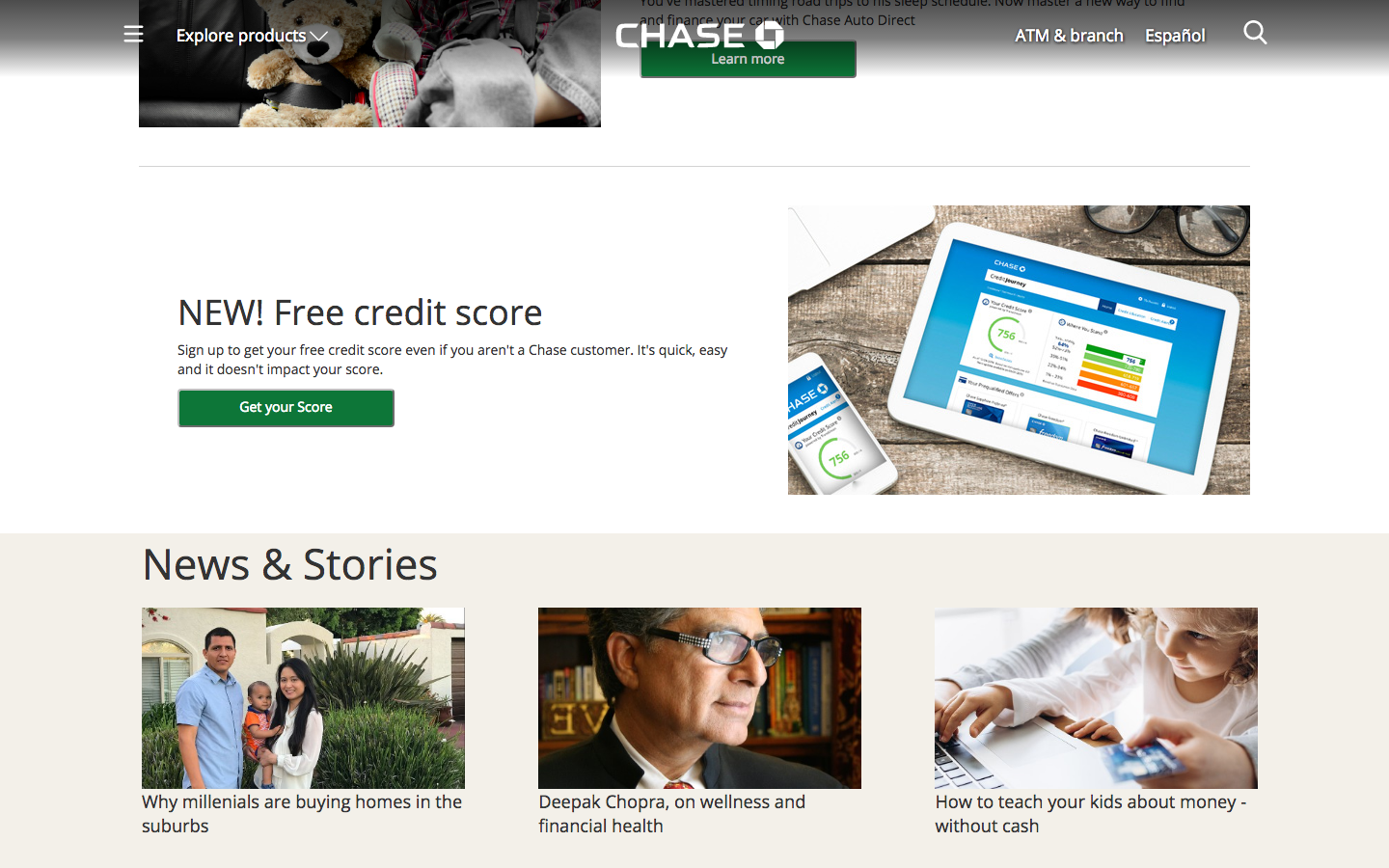Go to ATM & branch locator
The width and height of the screenshot is (1389, 868).
(1069, 36)
